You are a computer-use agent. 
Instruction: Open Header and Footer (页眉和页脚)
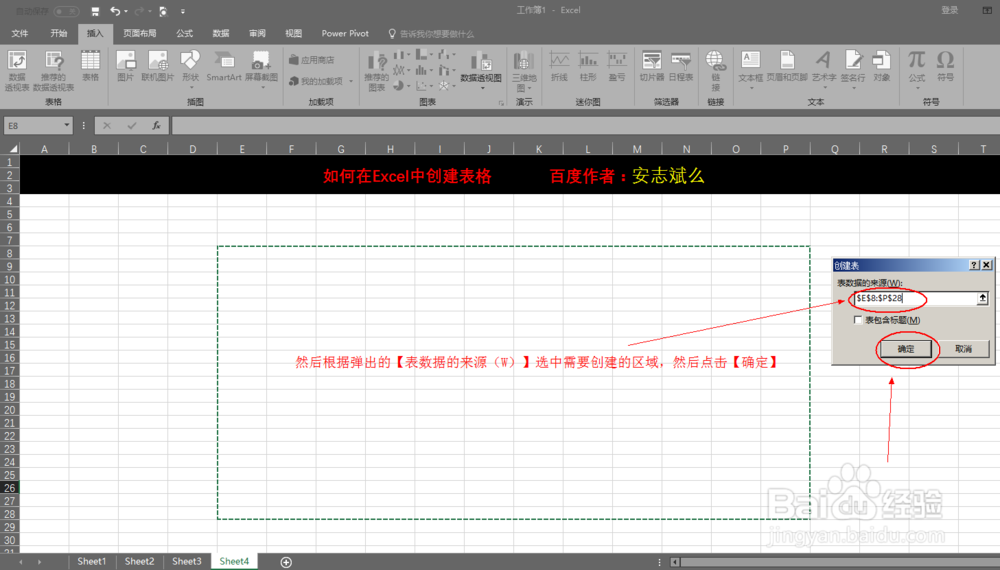(788, 66)
